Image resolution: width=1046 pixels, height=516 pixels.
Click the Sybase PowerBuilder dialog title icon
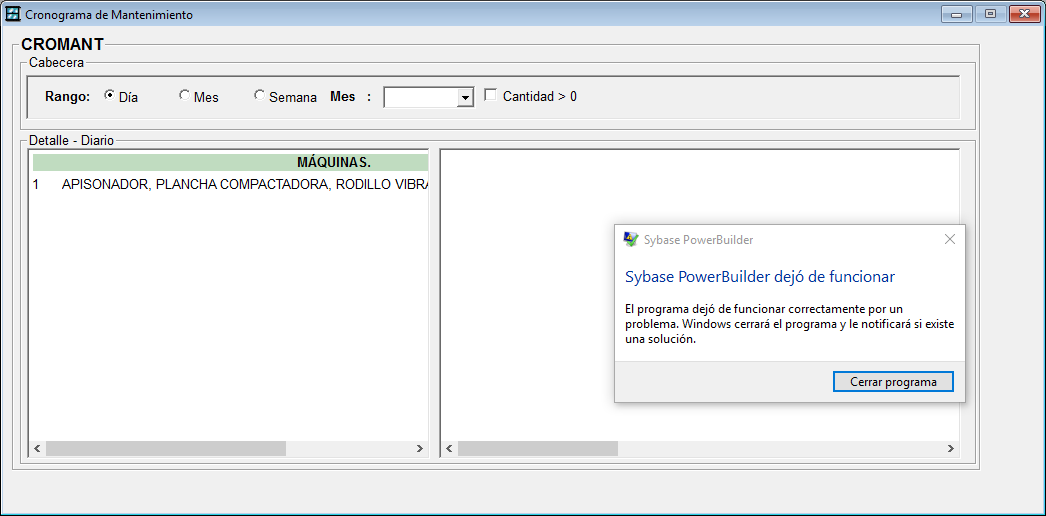pyautogui.click(x=630, y=239)
